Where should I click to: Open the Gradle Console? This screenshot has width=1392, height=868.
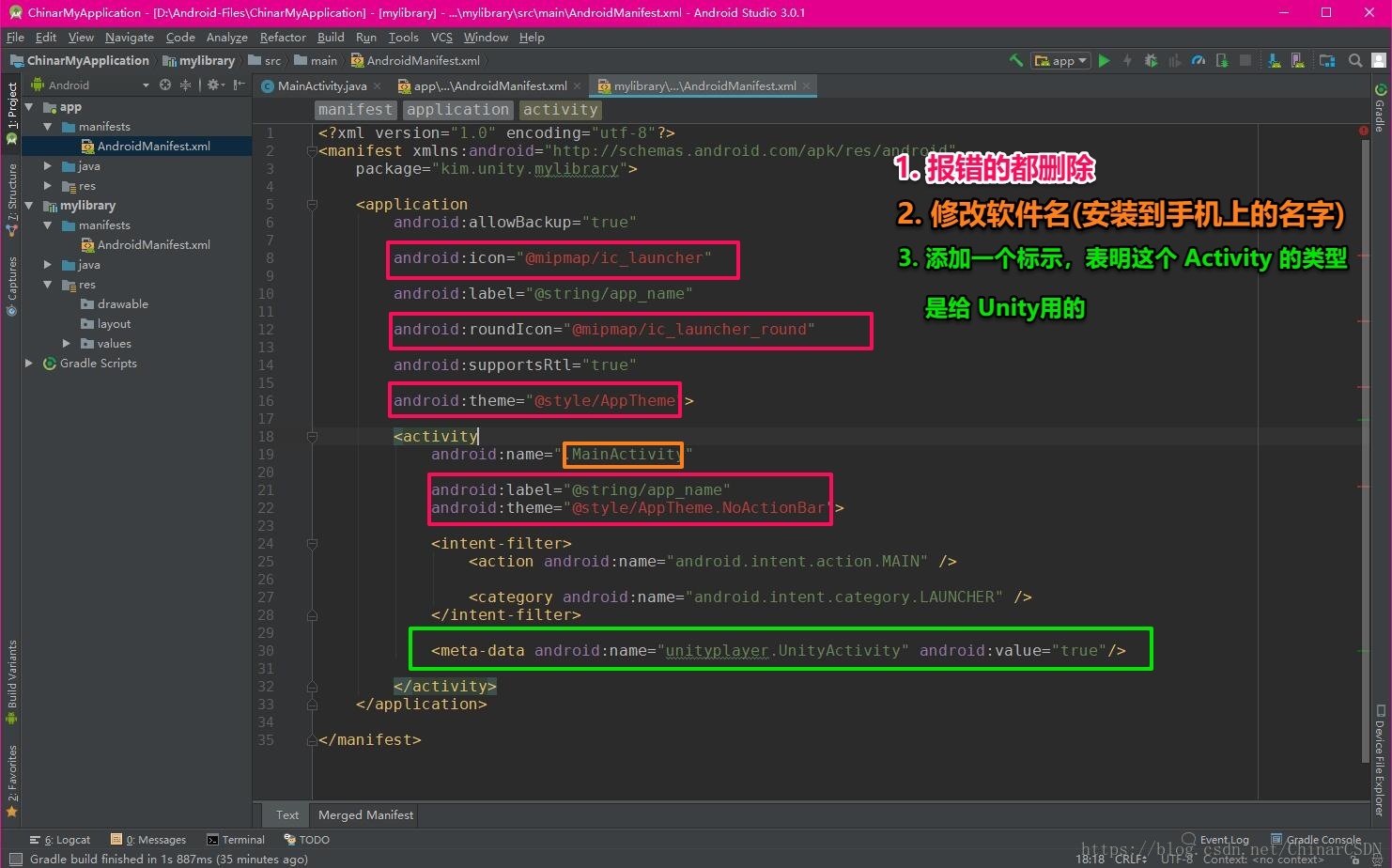pos(1316,840)
